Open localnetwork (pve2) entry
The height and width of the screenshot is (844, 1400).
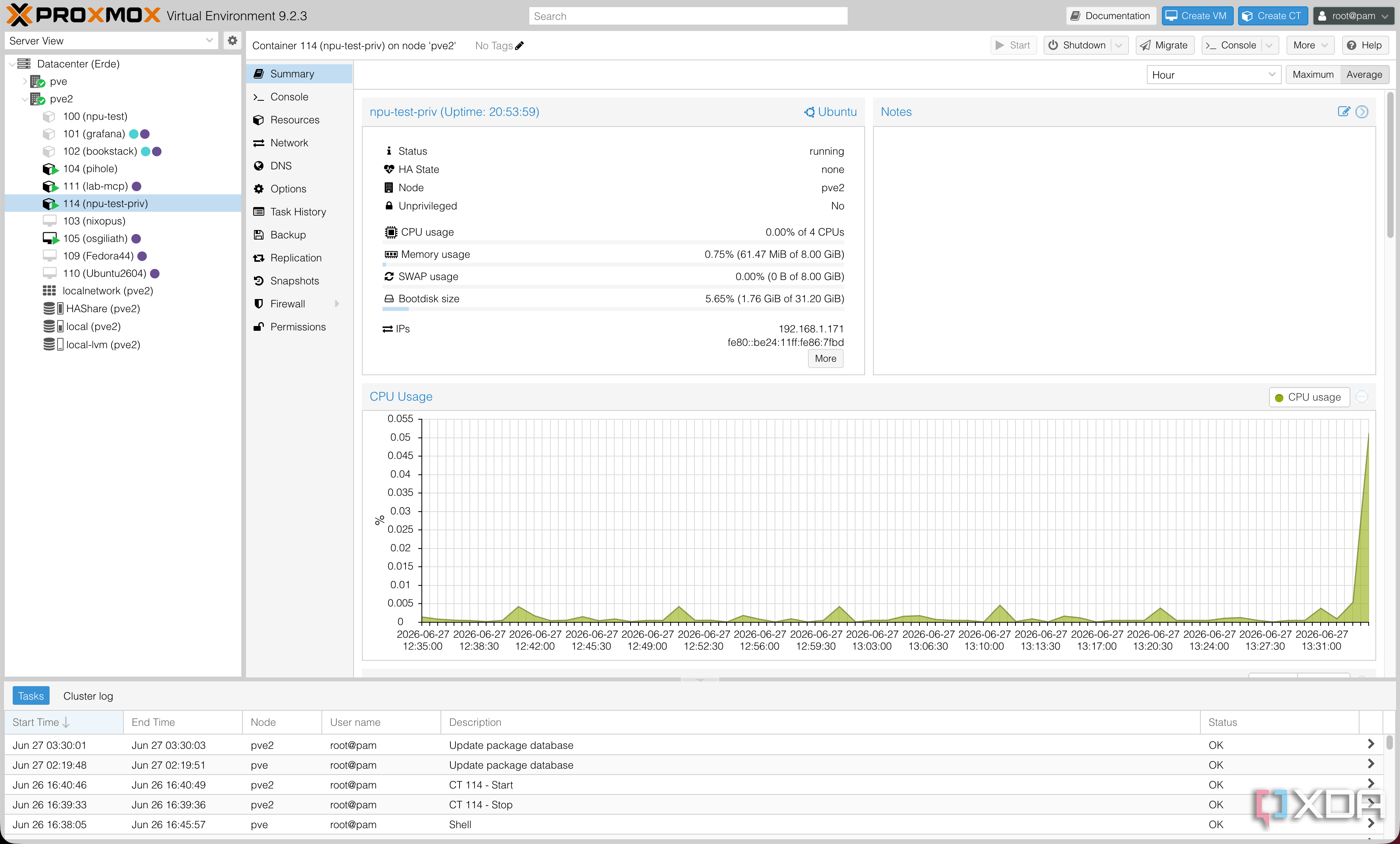[x=108, y=291]
